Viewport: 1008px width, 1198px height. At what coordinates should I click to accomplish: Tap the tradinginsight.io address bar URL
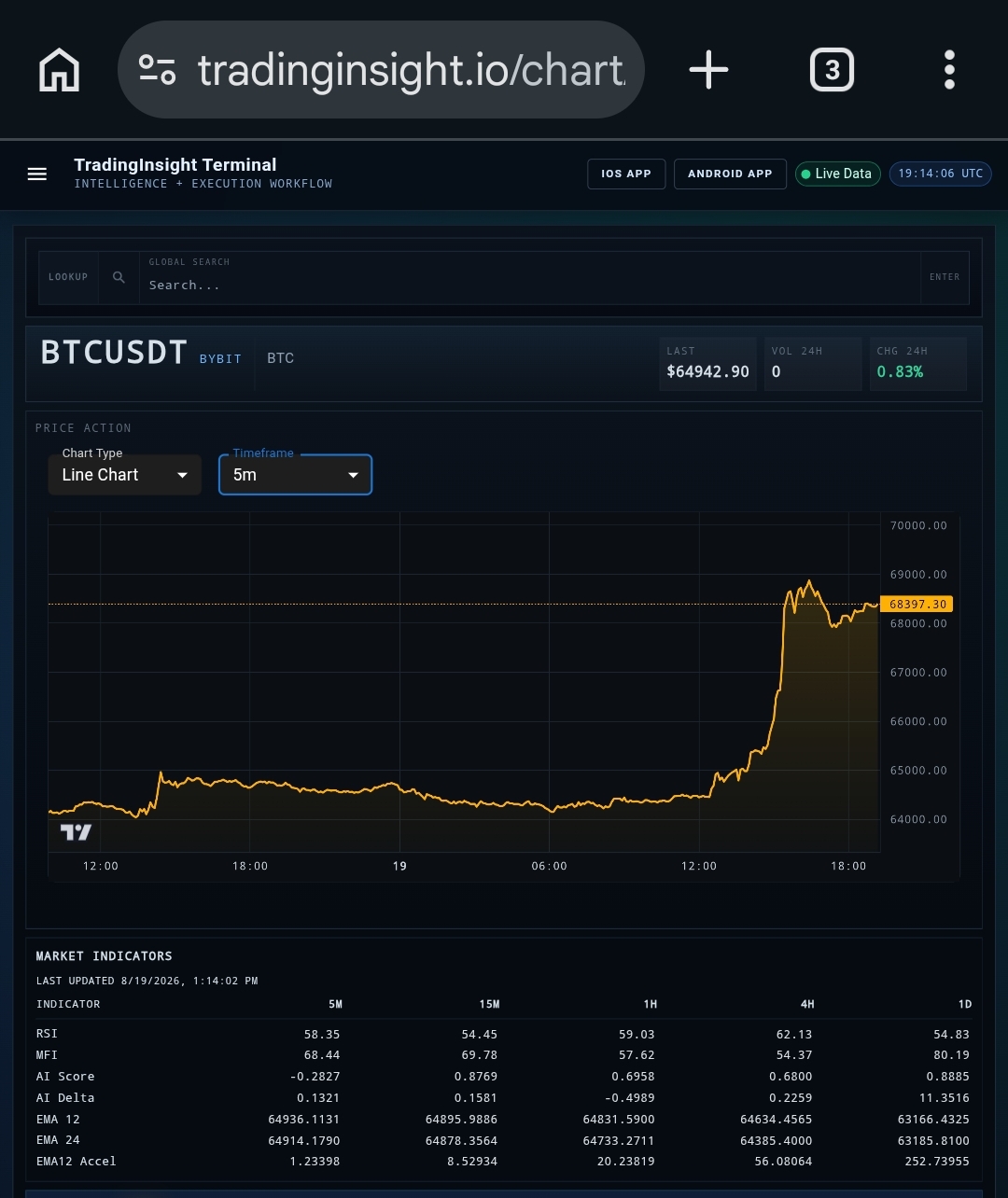click(411, 70)
